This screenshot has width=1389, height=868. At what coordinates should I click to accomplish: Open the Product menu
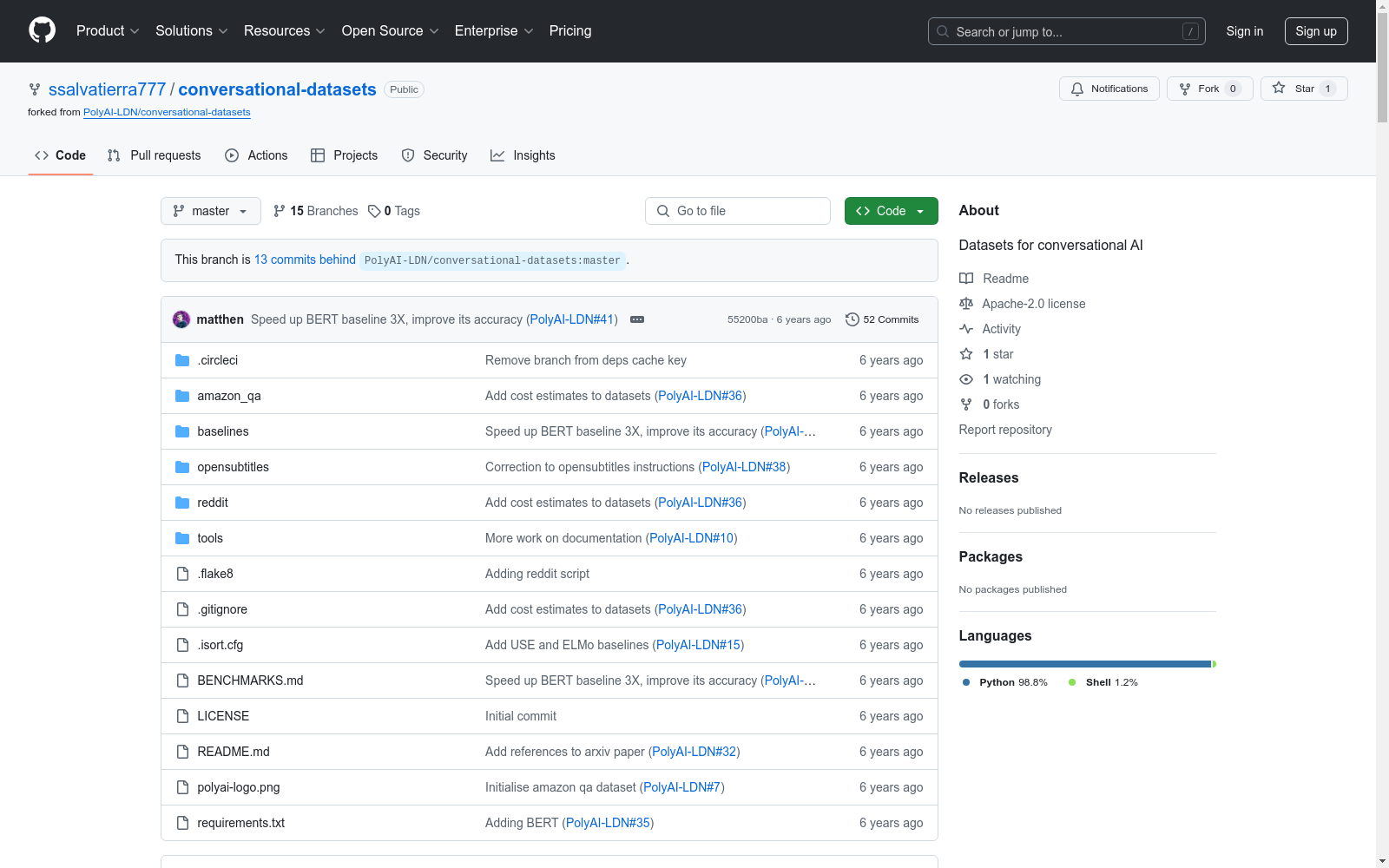point(108,31)
